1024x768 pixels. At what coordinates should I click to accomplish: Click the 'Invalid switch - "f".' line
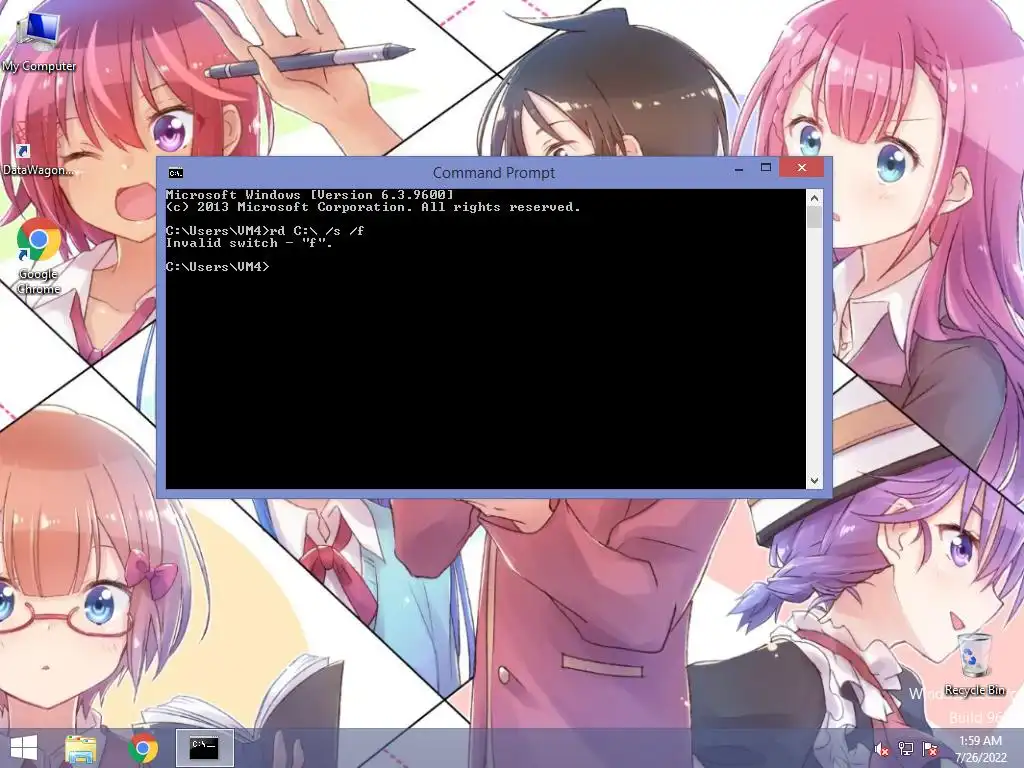coord(249,243)
